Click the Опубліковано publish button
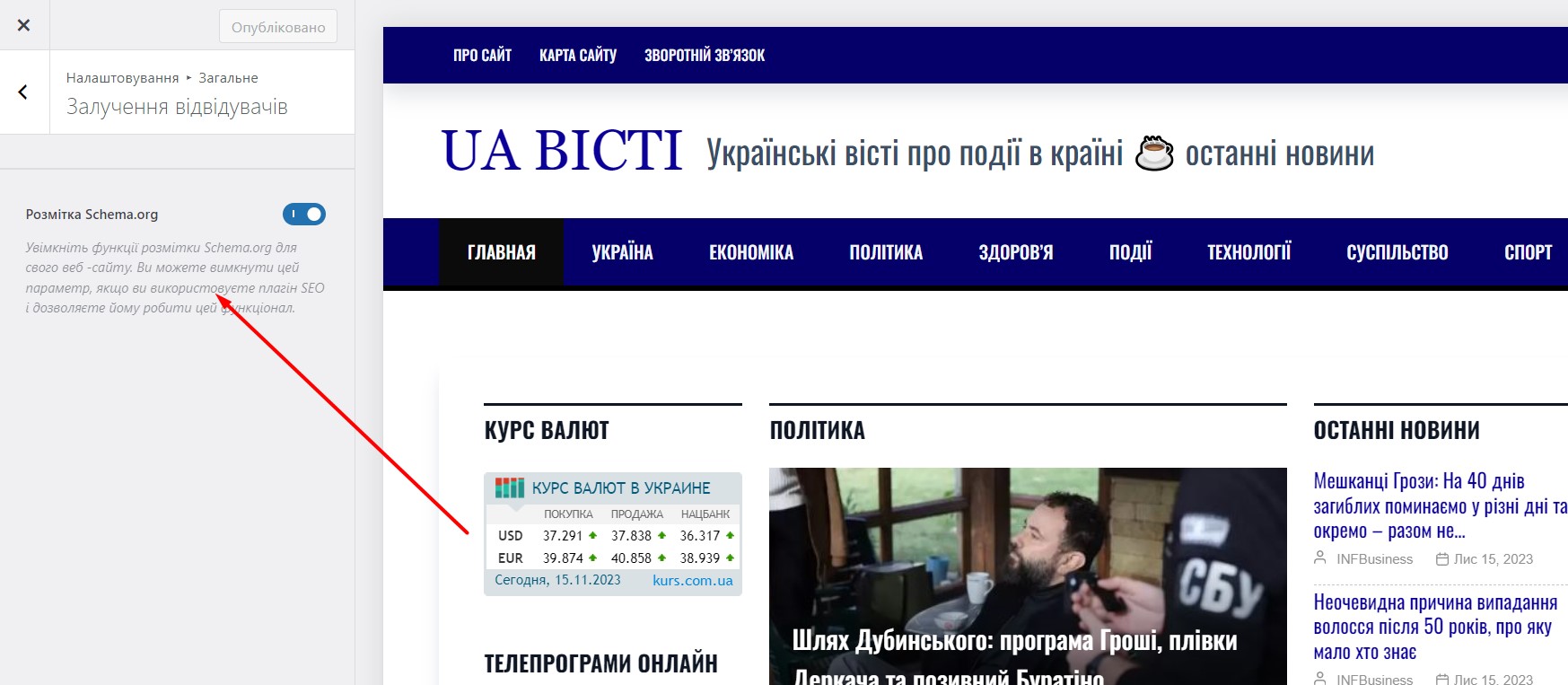The width and height of the screenshot is (1568, 685). (x=278, y=27)
